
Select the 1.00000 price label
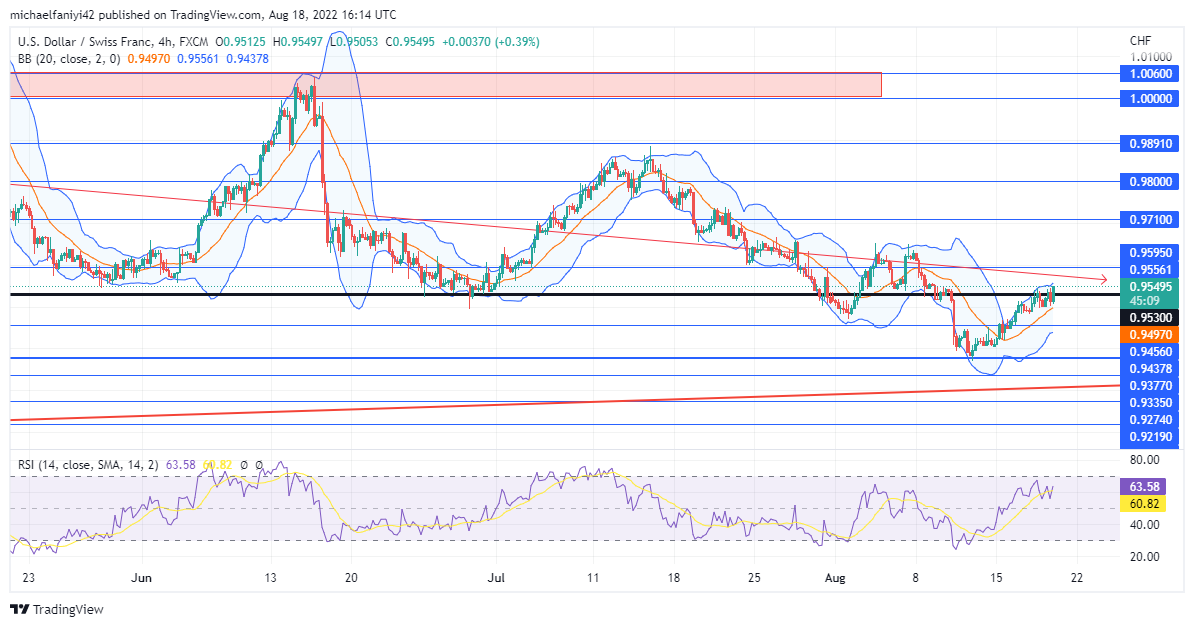pos(1150,99)
